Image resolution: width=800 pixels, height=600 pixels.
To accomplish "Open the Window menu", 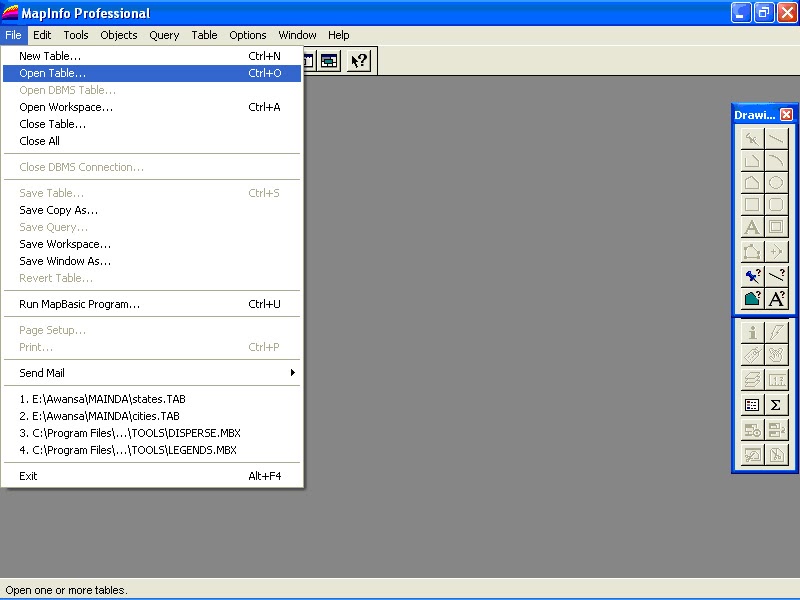I will click(x=297, y=35).
